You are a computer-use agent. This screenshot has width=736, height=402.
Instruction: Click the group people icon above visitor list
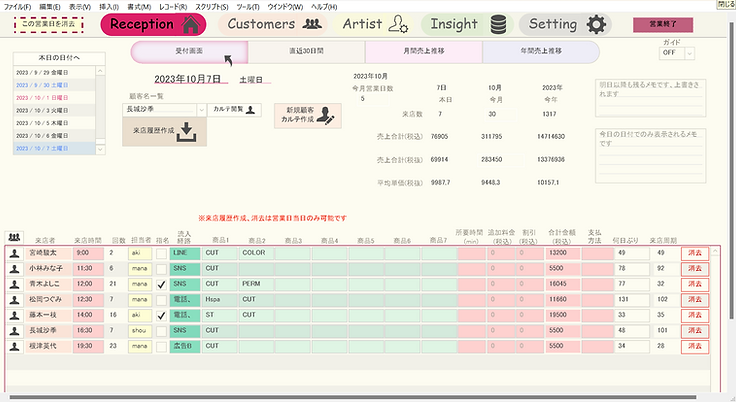14,237
